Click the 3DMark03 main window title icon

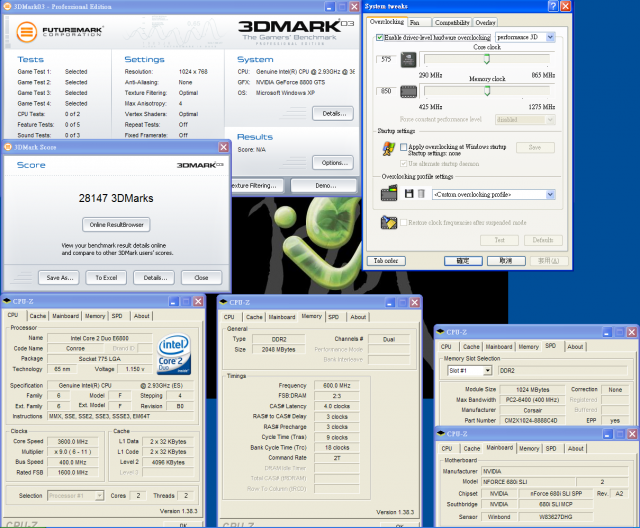[7, 7]
